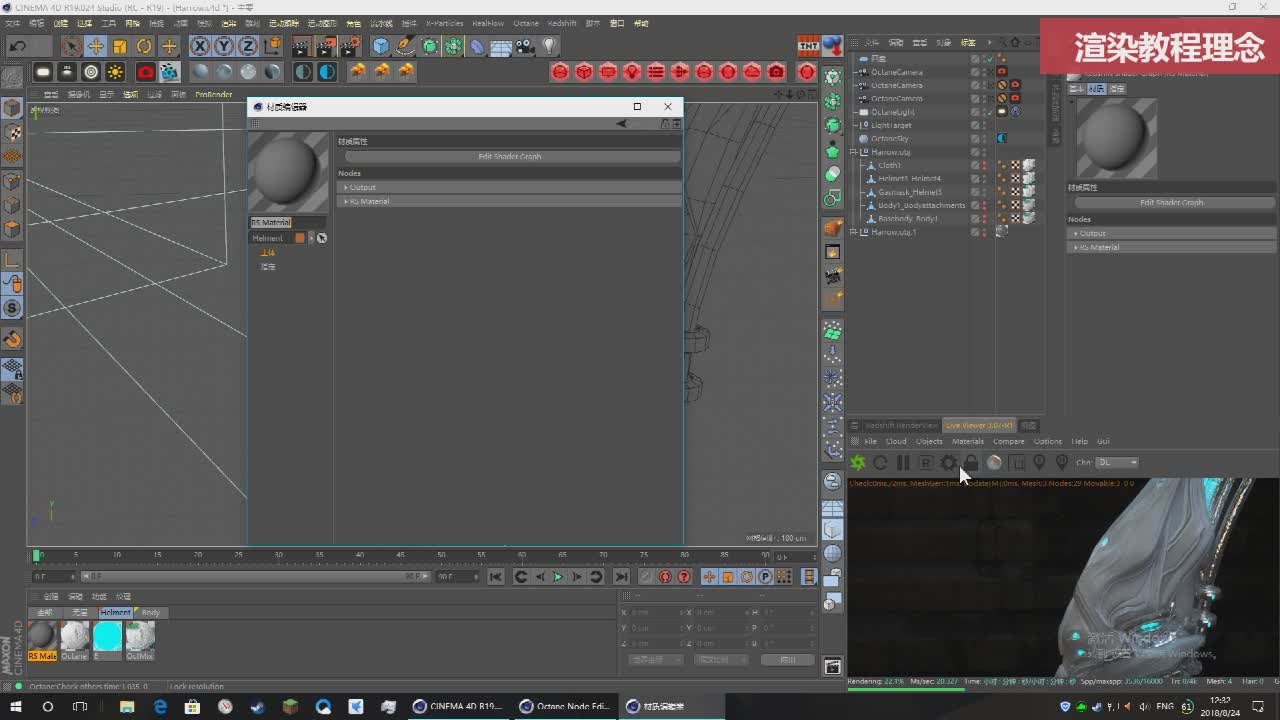Switch to Redshift RenderView tab
Image resolution: width=1280 pixels, height=720 pixels.
901,425
